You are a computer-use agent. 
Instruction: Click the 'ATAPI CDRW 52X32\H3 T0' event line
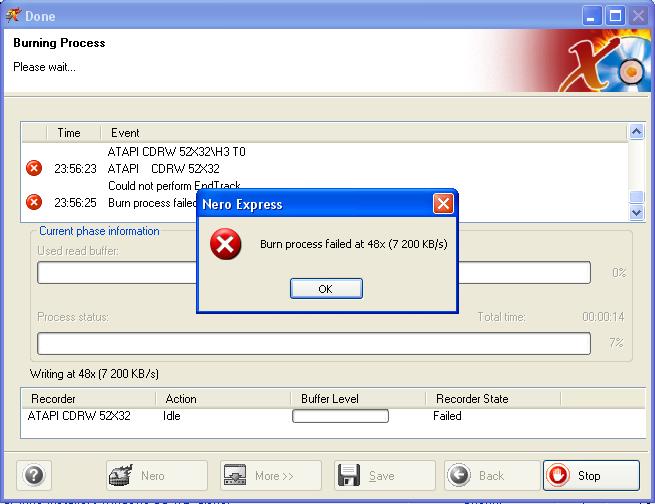pos(177,152)
